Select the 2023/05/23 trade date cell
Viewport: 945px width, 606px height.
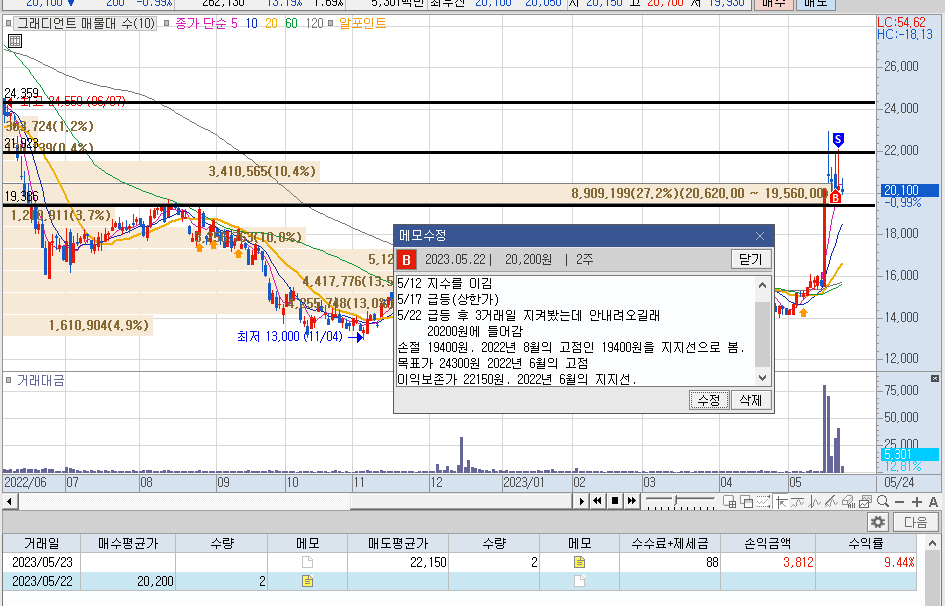tap(42, 563)
